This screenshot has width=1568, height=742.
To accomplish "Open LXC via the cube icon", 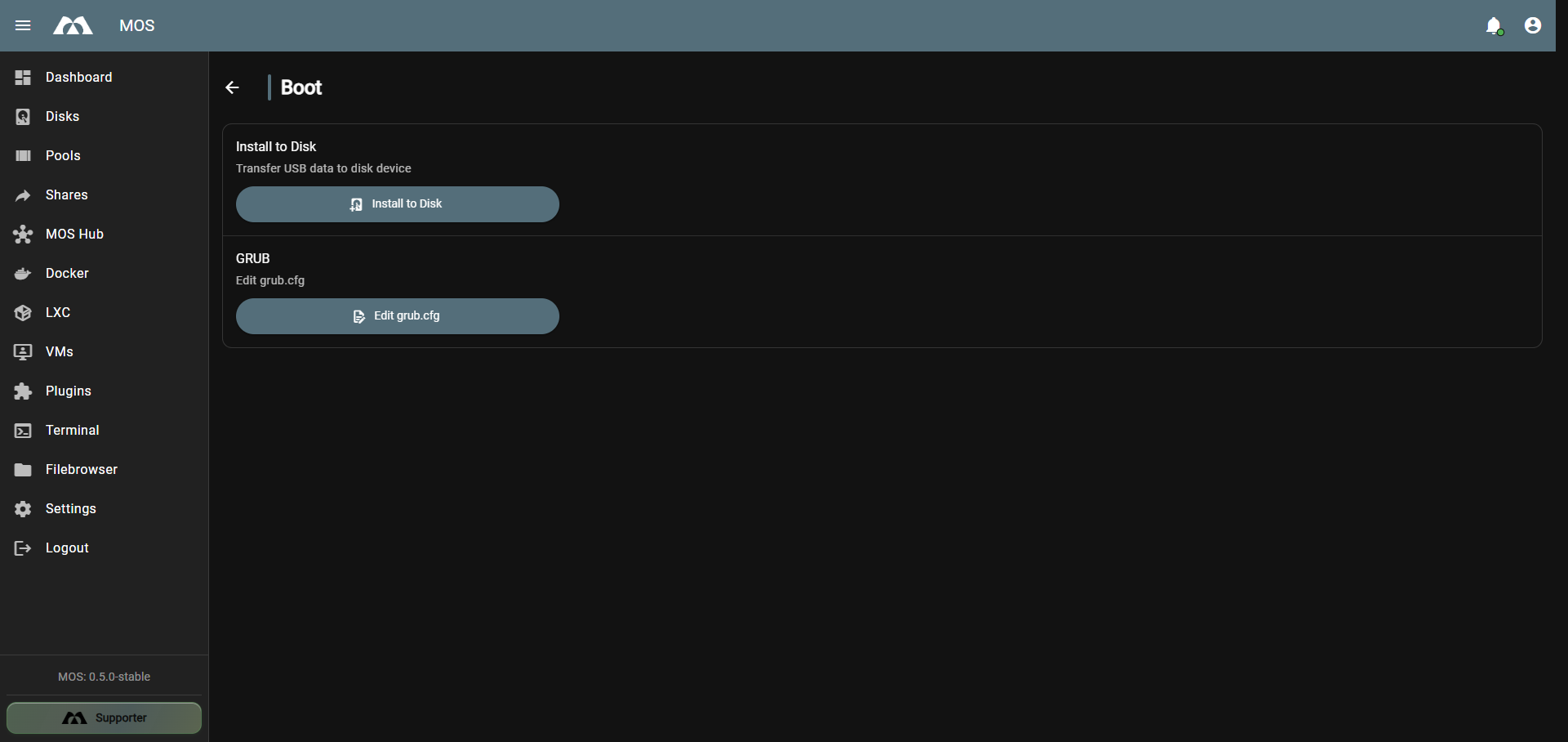I will click(x=23, y=313).
